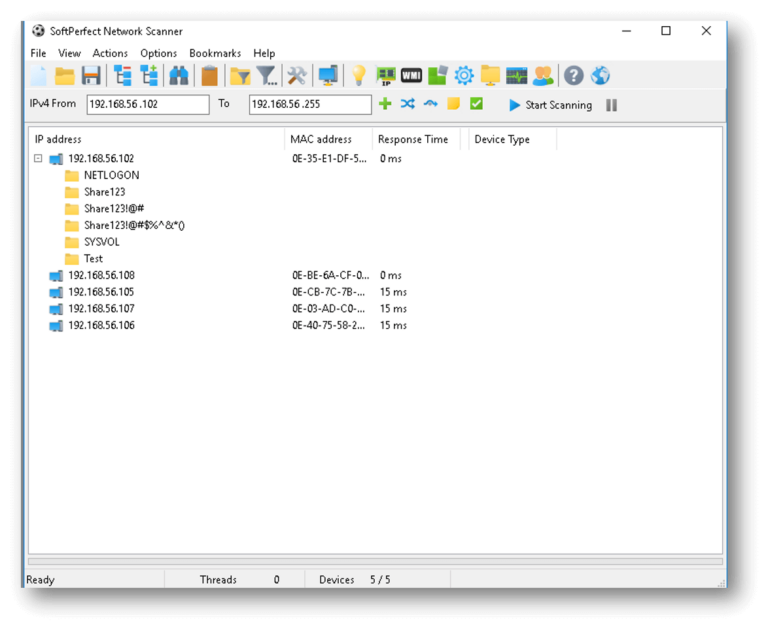Image resolution: width=768 pixels, height=629 pixels.
Task: Click the Devices 5 / 5 status
Action: click(355, 580)
